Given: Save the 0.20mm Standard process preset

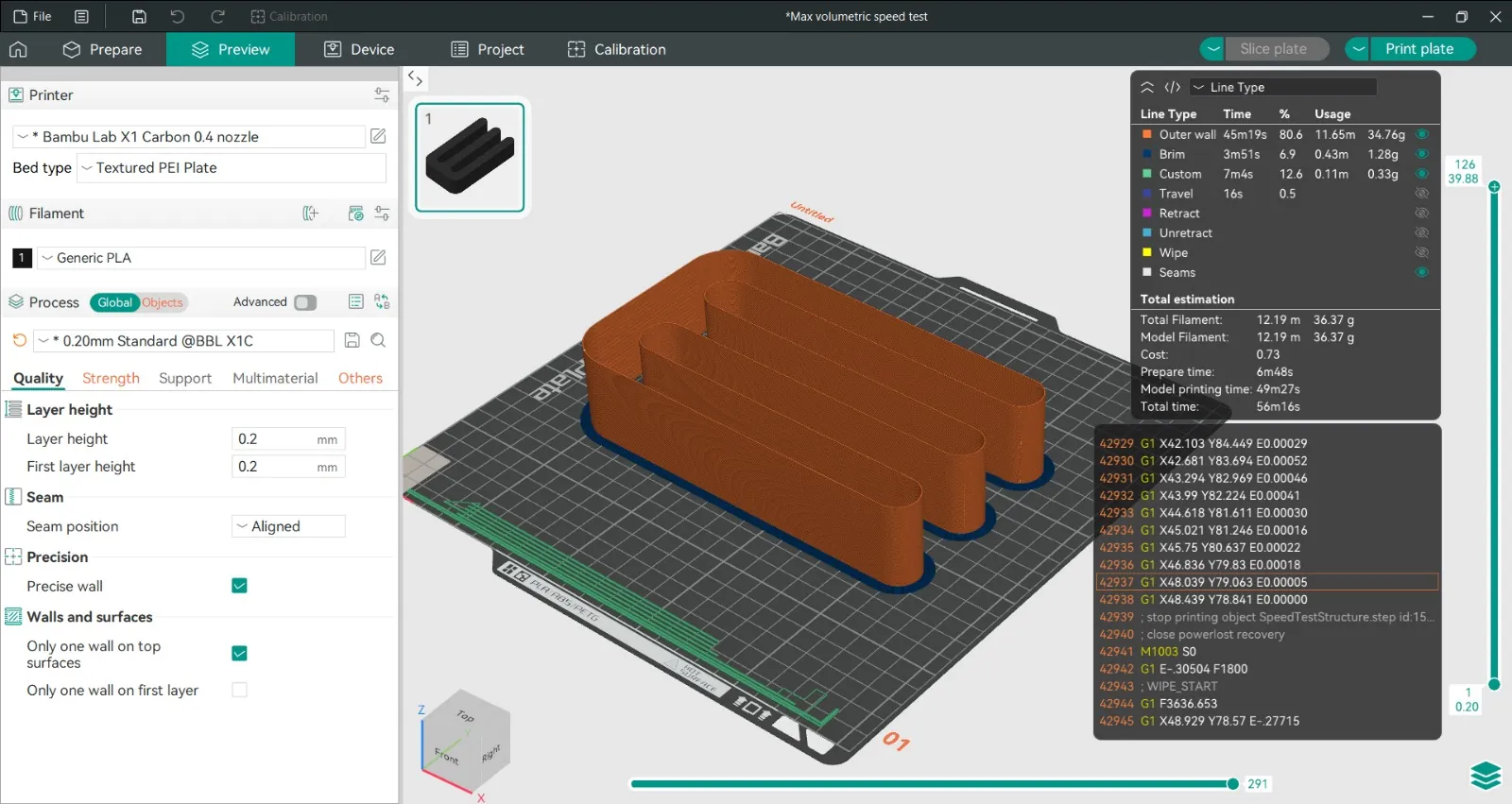Looking at the screenshot, I should click(x=352, y=340).
